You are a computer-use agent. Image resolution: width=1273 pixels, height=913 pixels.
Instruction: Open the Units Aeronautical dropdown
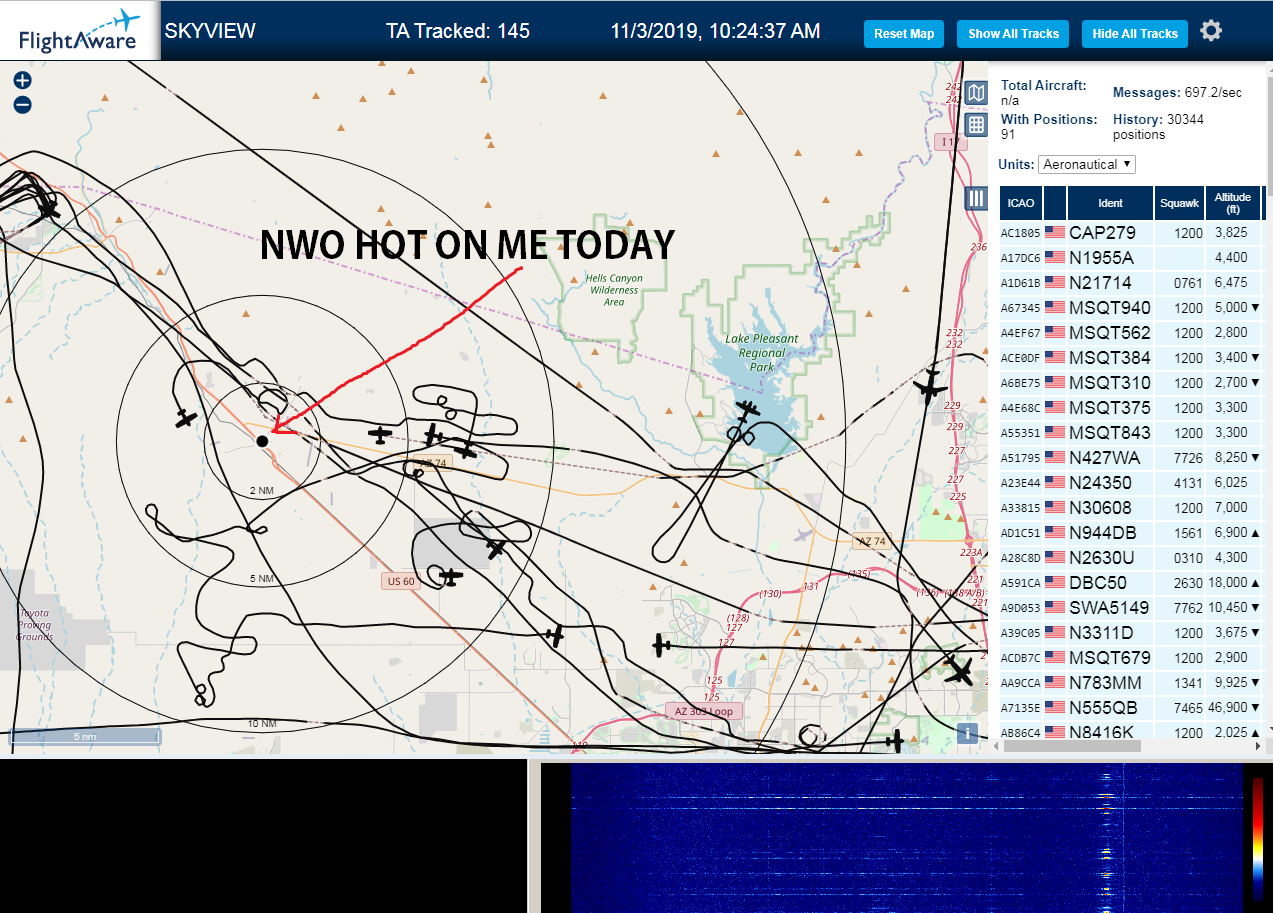pos(1087,164)
